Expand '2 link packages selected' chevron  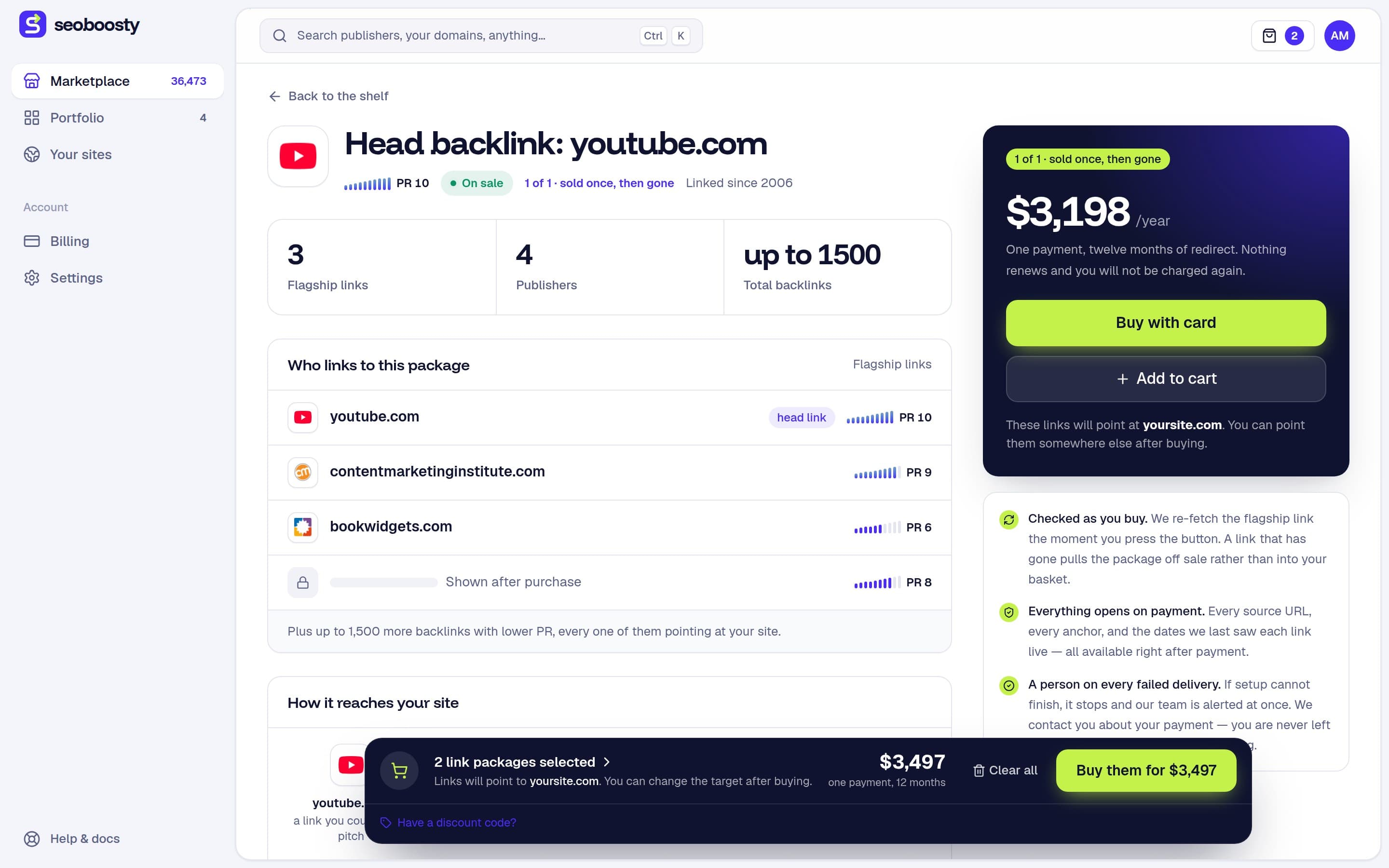tap(607, 762)
